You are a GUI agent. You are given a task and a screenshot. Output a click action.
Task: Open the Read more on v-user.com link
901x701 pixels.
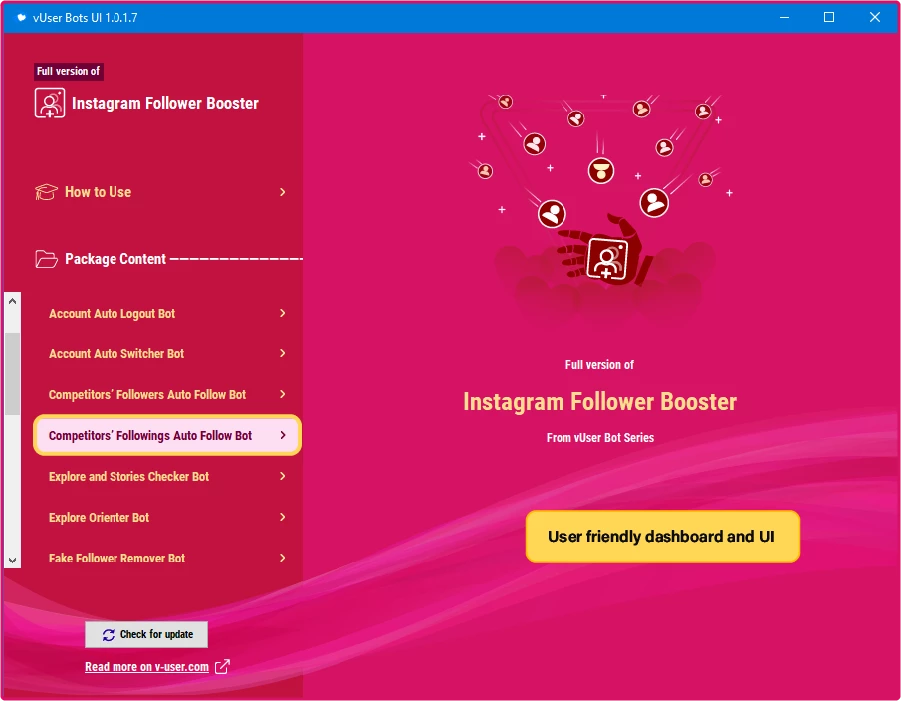point(147,667)
